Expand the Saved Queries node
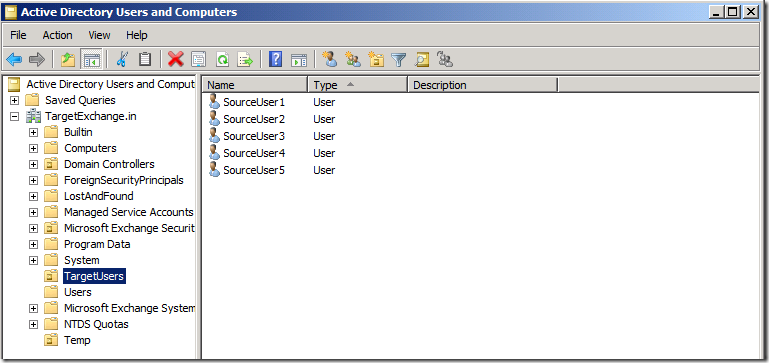 click(x=14, y=101)
